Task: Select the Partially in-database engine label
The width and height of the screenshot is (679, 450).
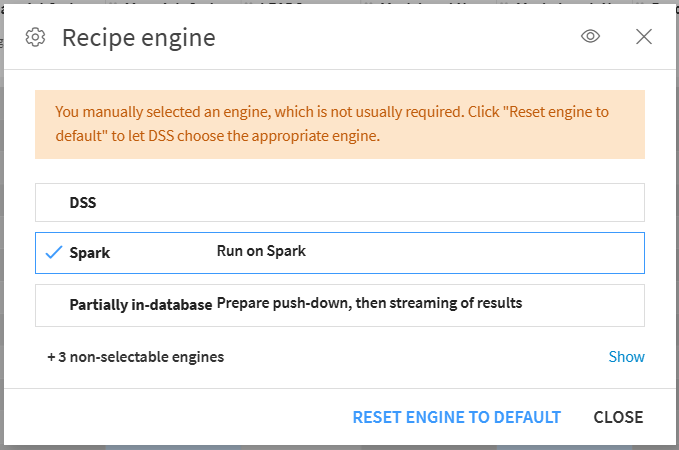Action: (x=140, y=305)
